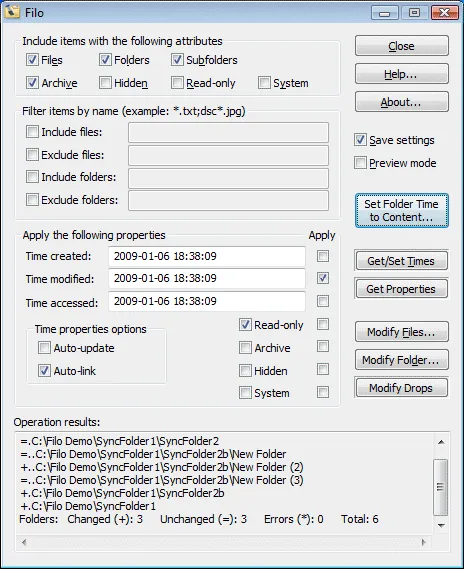The width and height of the screenshot is (464, 569).
Task: Toggle the Archive checkbox in include attributes
Action: 32,83
